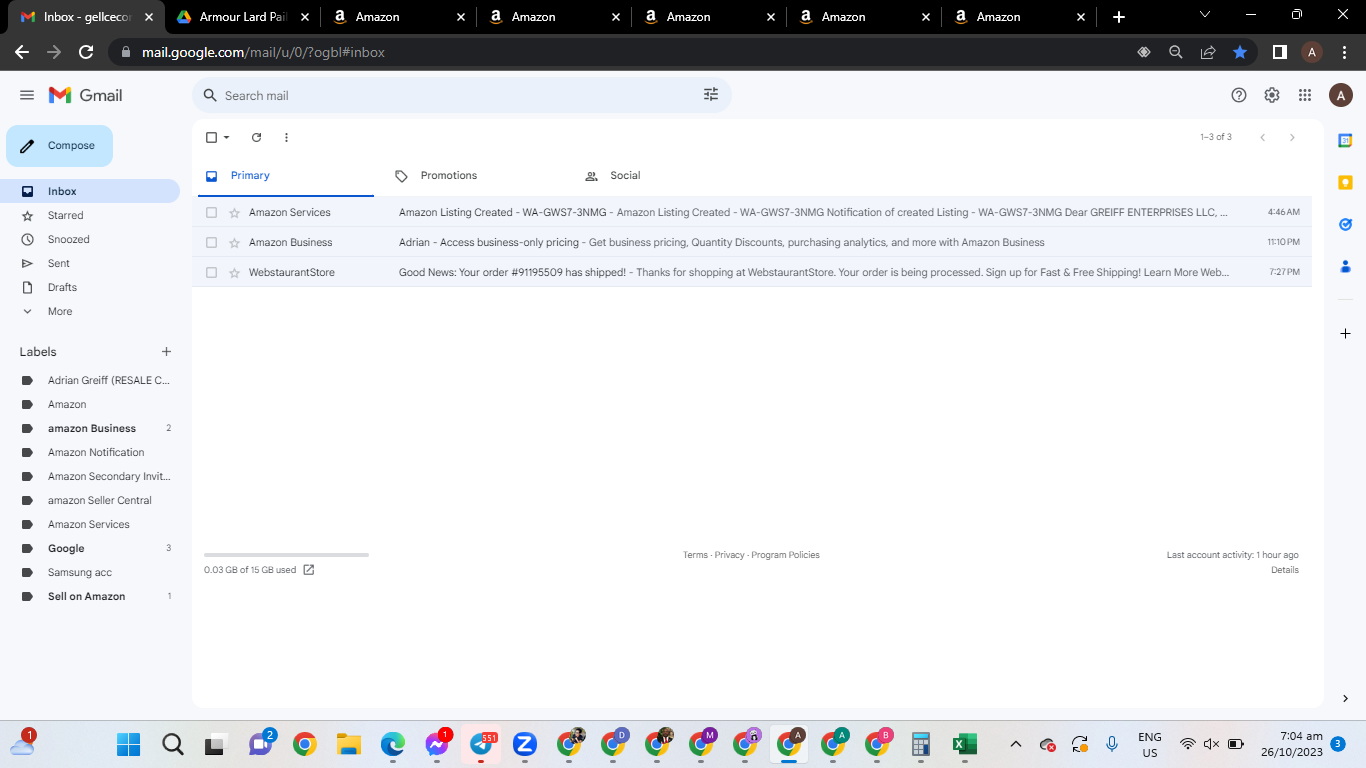This screenshot has height=768, width=1366.
Task: Get add-ons plus icon in side panel
Action: (1345, 333)
